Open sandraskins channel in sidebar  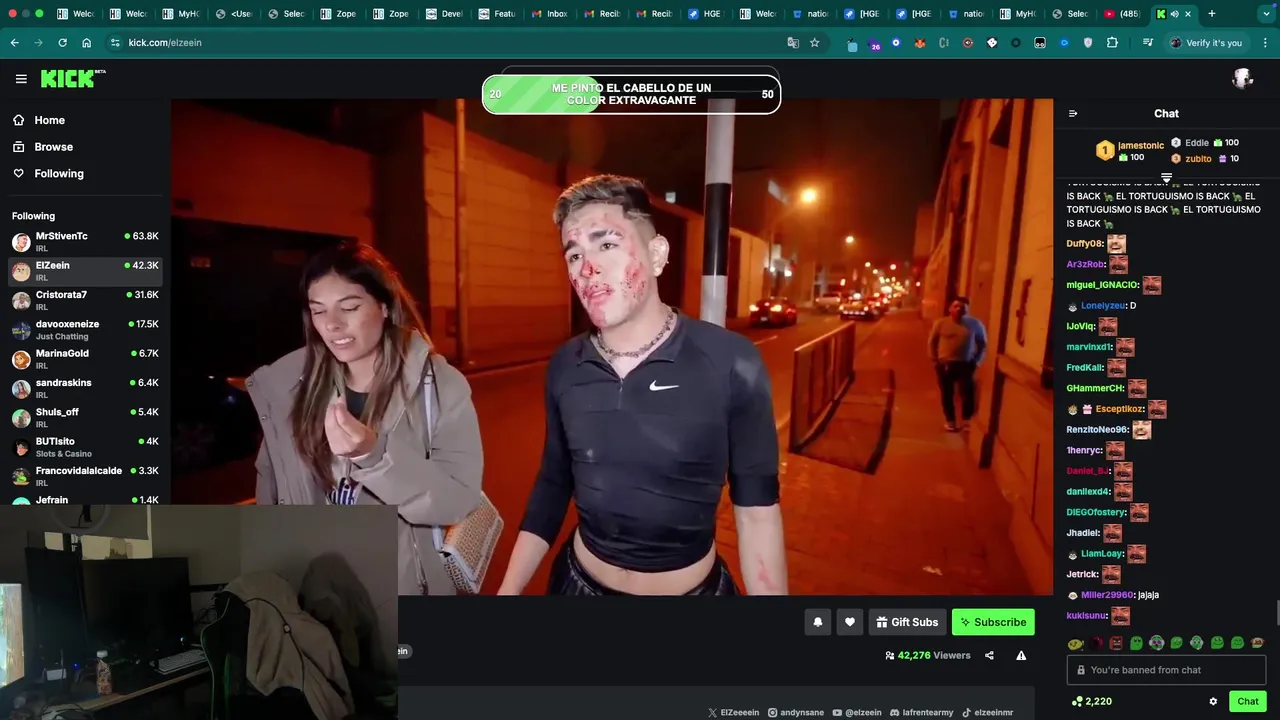tap(85, 388)
